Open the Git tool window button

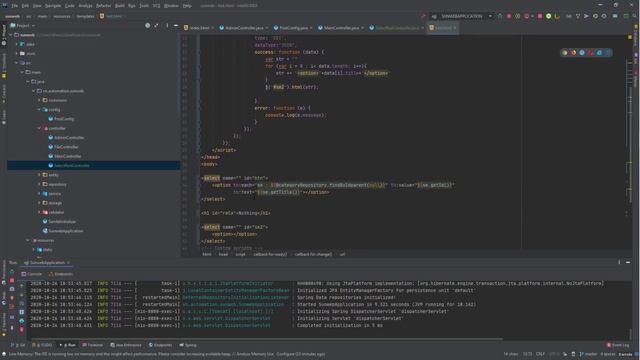click(18, 345)
